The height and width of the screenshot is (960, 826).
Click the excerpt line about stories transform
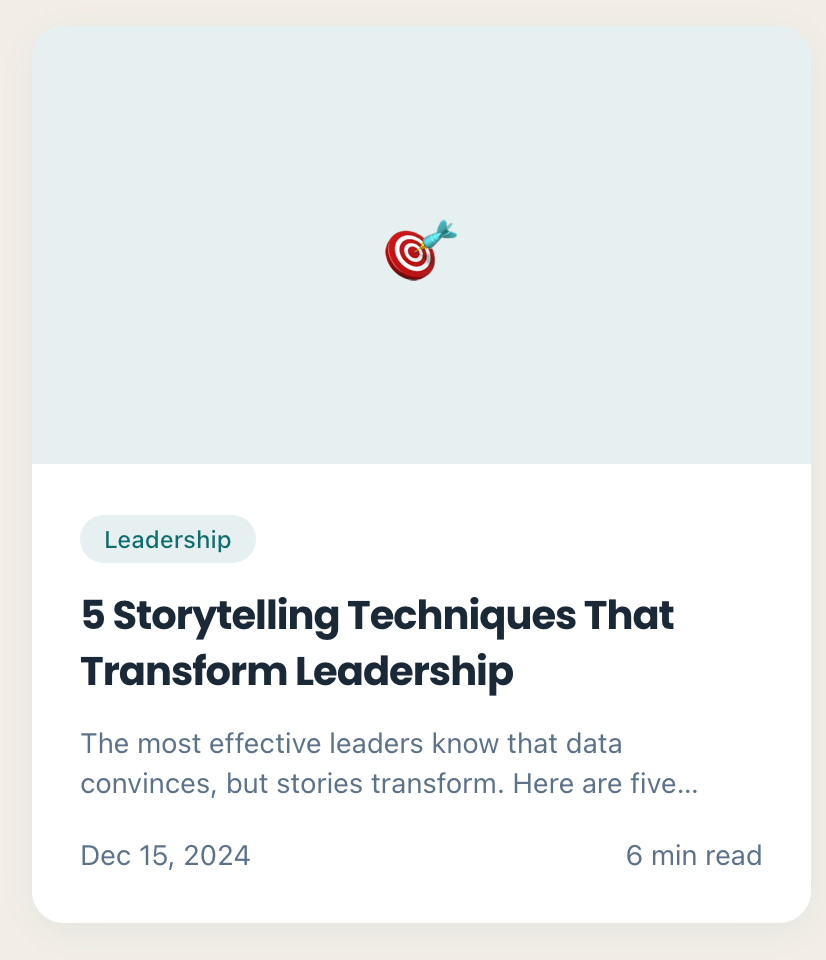coord(389,783)
